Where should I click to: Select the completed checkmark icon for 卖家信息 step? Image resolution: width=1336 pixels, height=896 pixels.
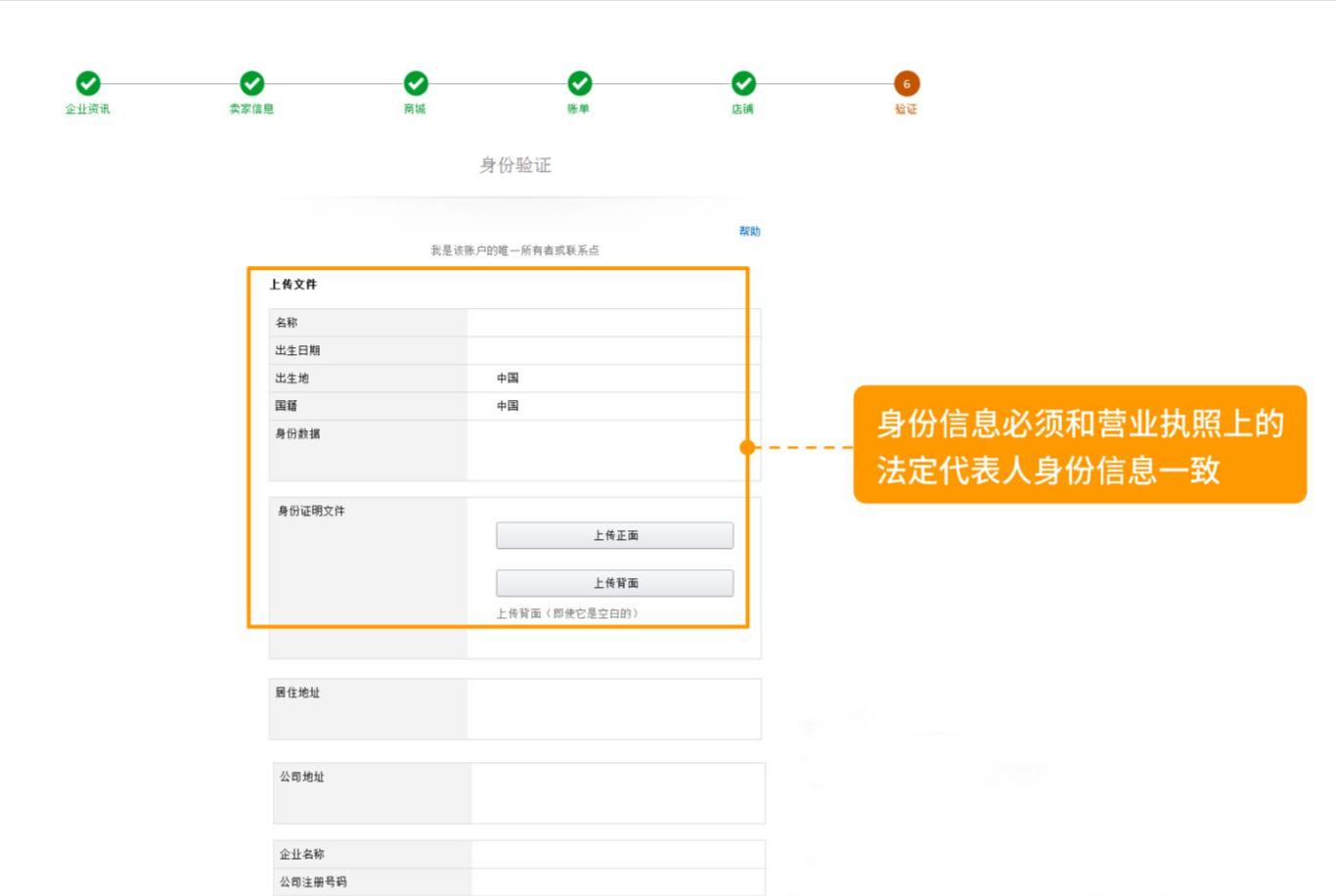click(252, 85)
